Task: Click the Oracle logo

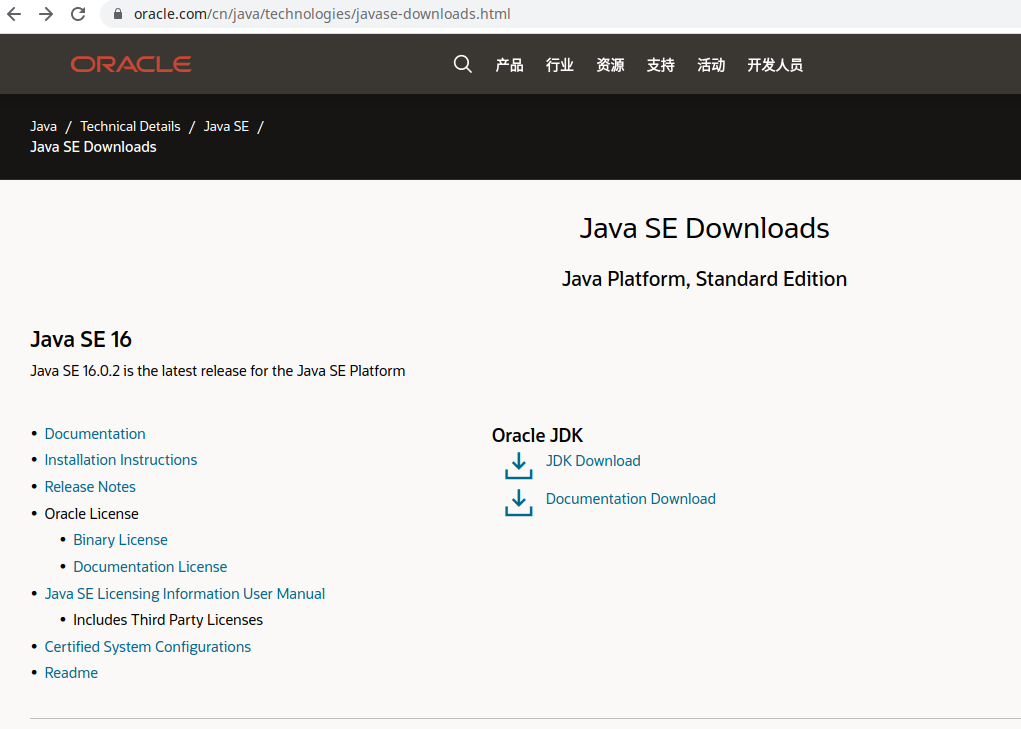Action: click(x=130, y=63)
